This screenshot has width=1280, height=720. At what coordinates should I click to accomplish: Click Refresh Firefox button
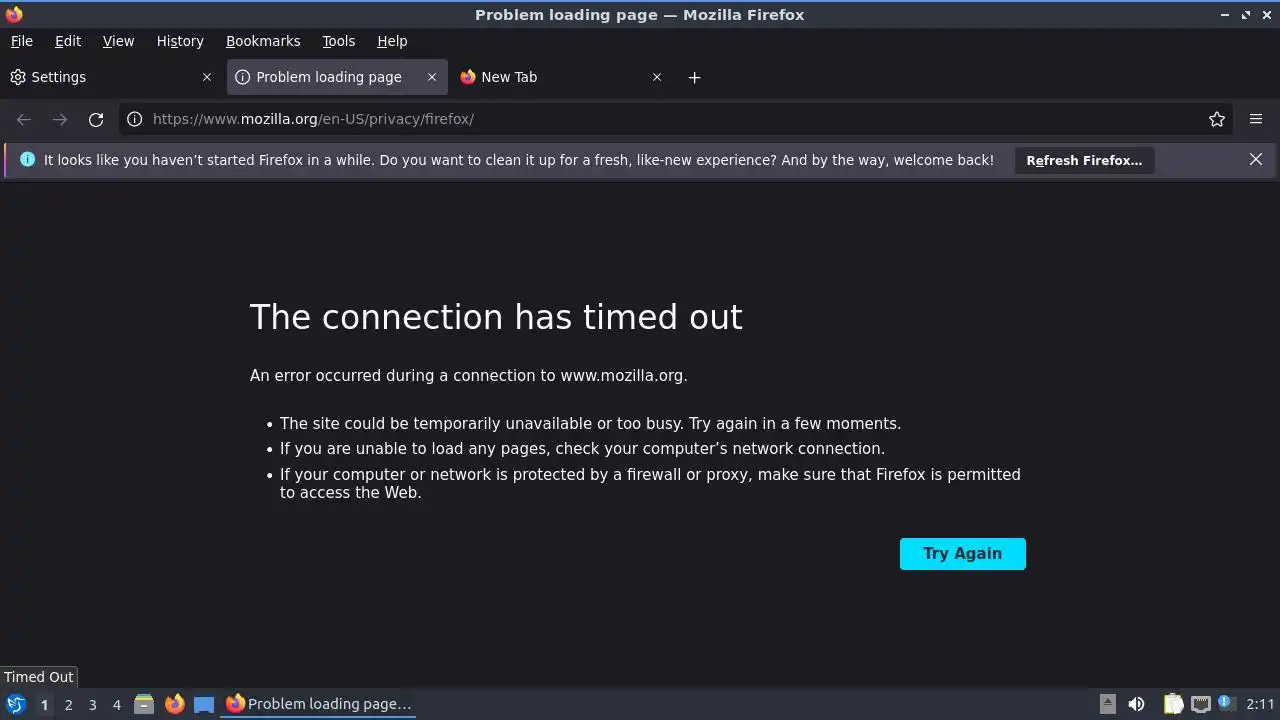coord(1084,160)
